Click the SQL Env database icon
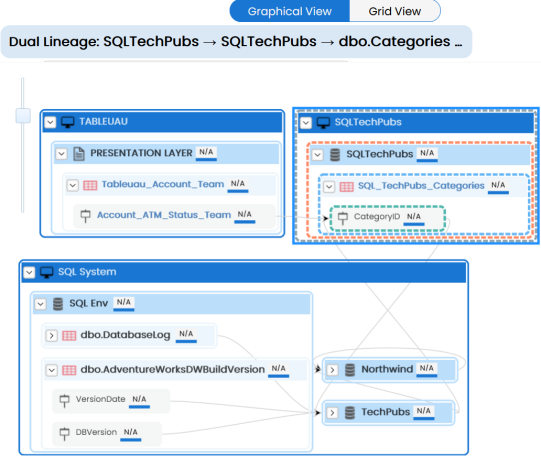541x457 pixels. coord(58,304)
